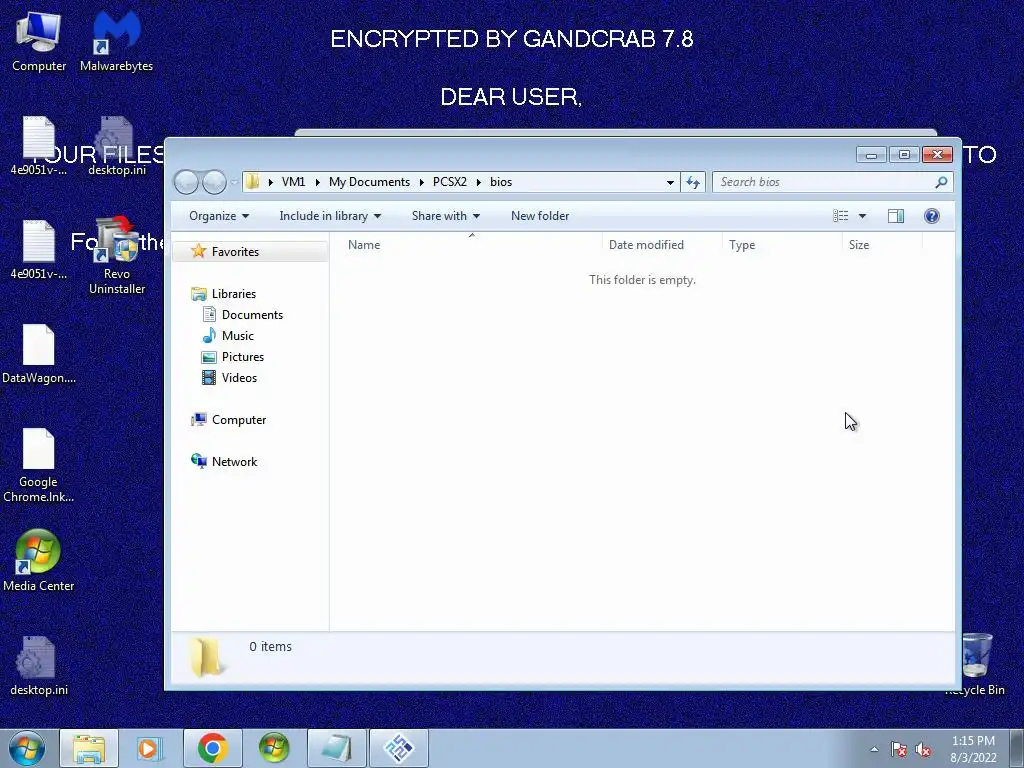Toggle the preview pane button
Viewport: 1024px width, 768px height.
(x=896, y=216)
